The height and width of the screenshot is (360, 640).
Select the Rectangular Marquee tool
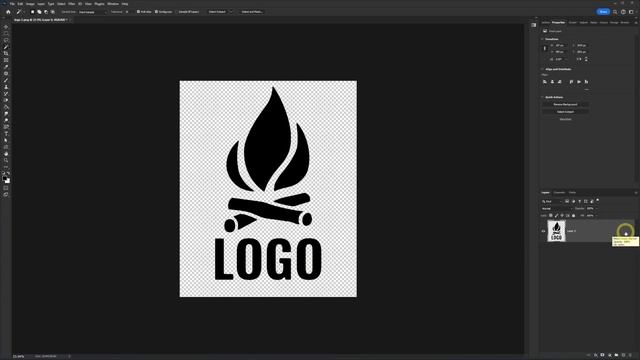(6, 33)
